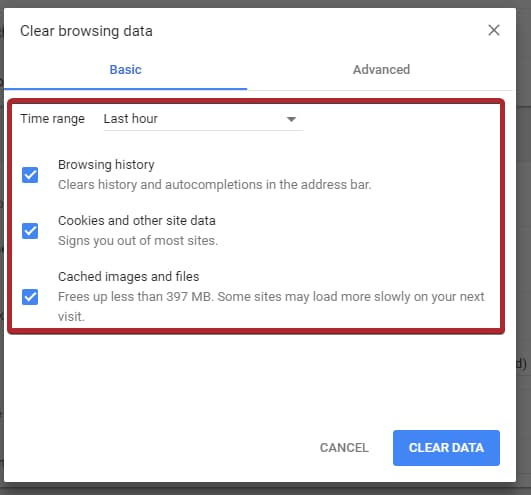Image resolution: width=531 pixels, height=495 pixels.
Task: Open the Last hour time range selector
Action: (x=203, y=119)
